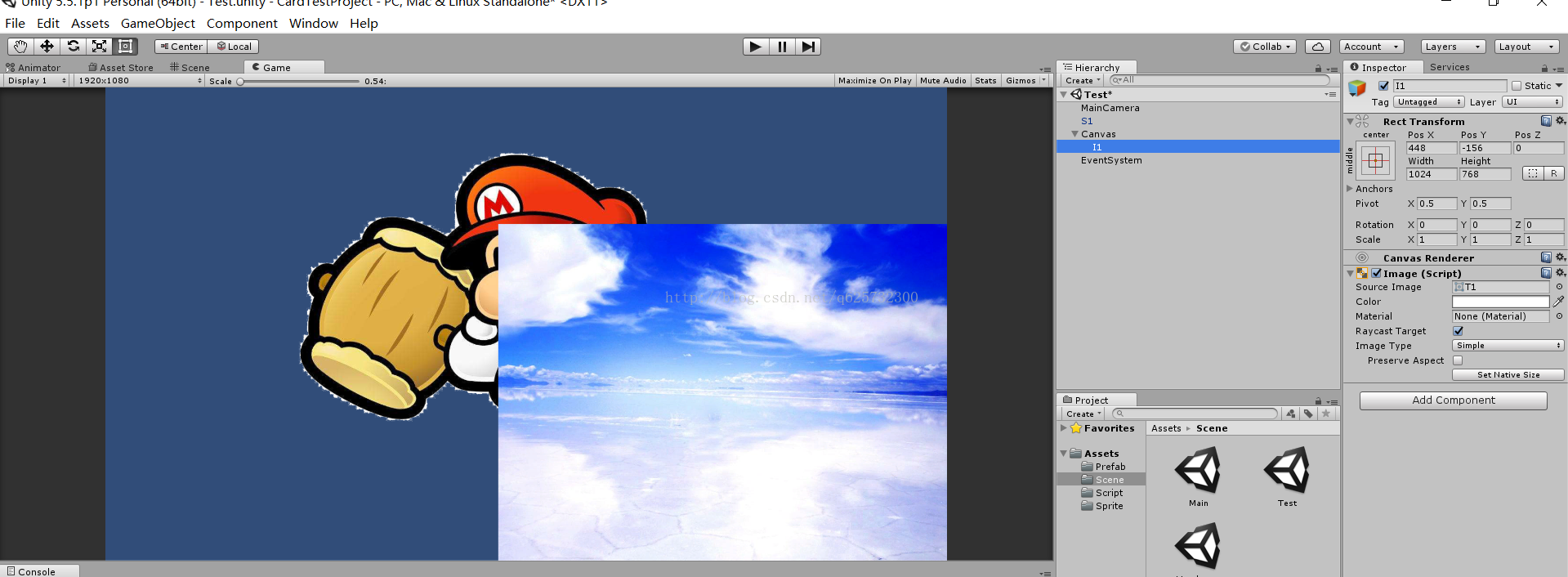Open Material object picker

(1559, 316)
